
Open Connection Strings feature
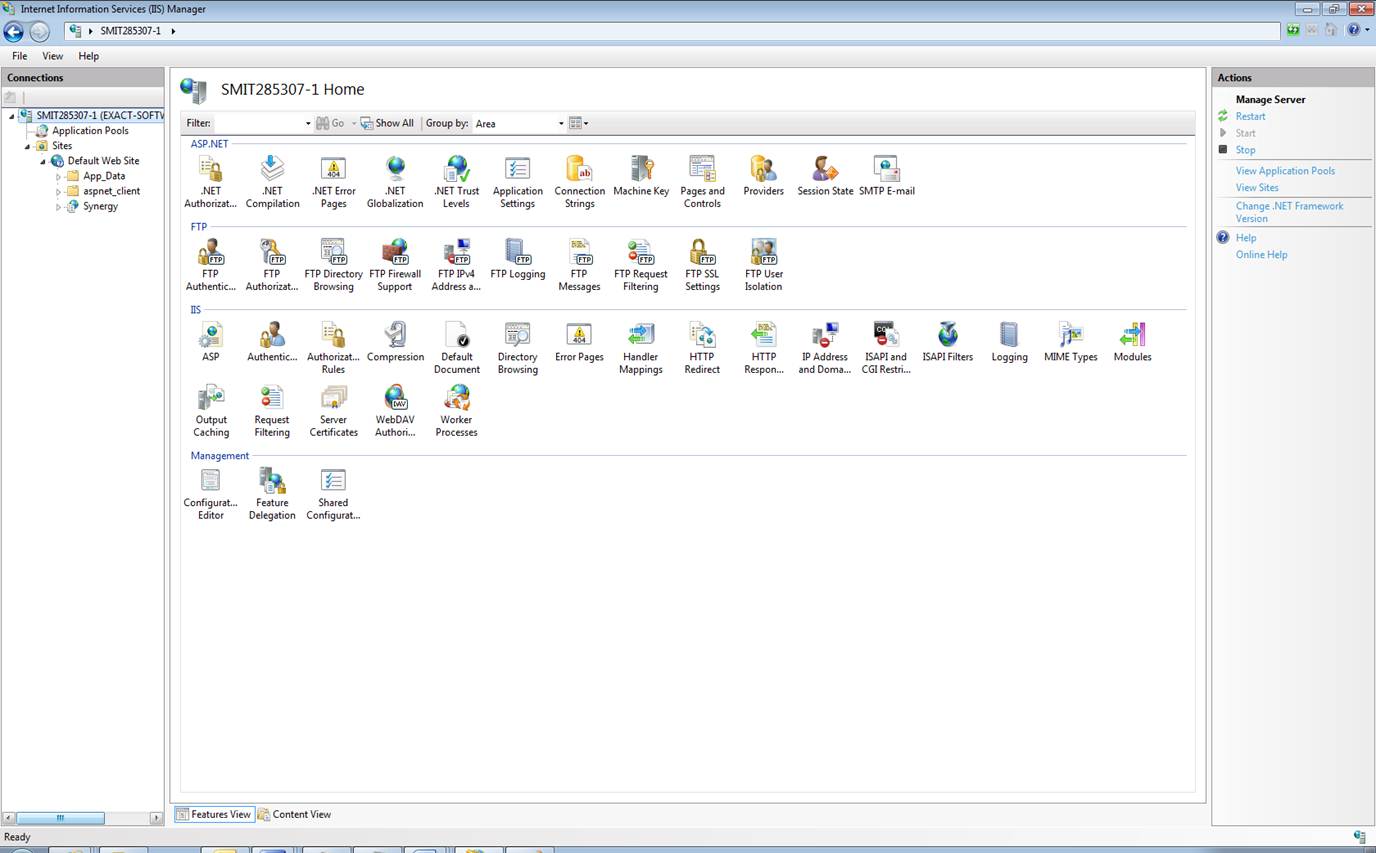point(580,182)
